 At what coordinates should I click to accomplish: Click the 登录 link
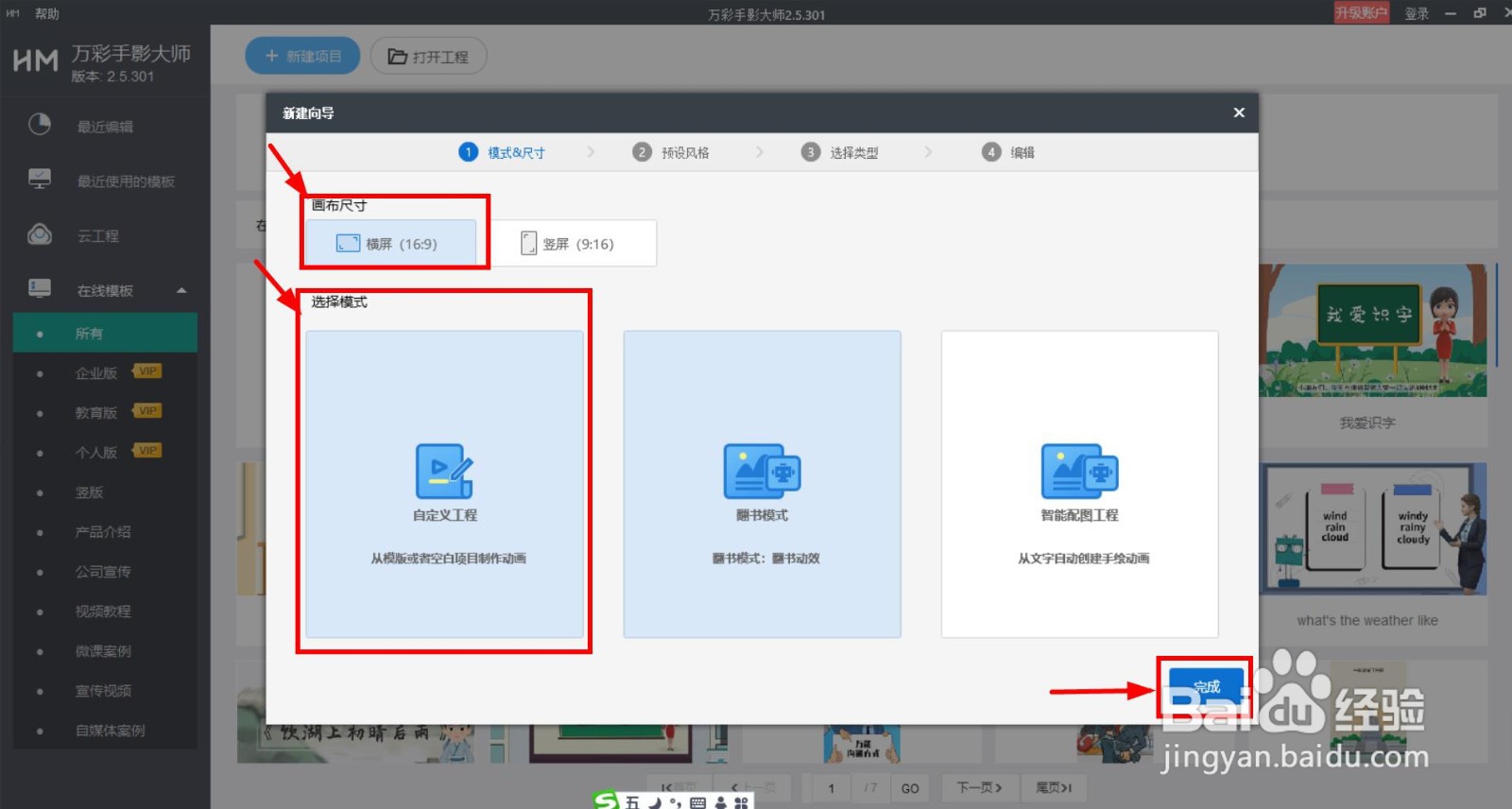1417,13
